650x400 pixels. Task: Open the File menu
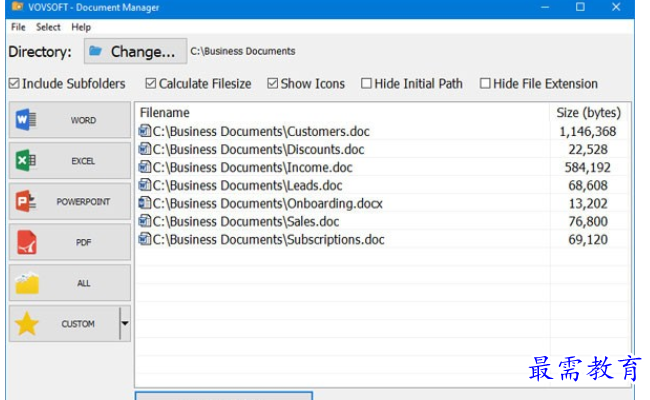tap(18, 27)
